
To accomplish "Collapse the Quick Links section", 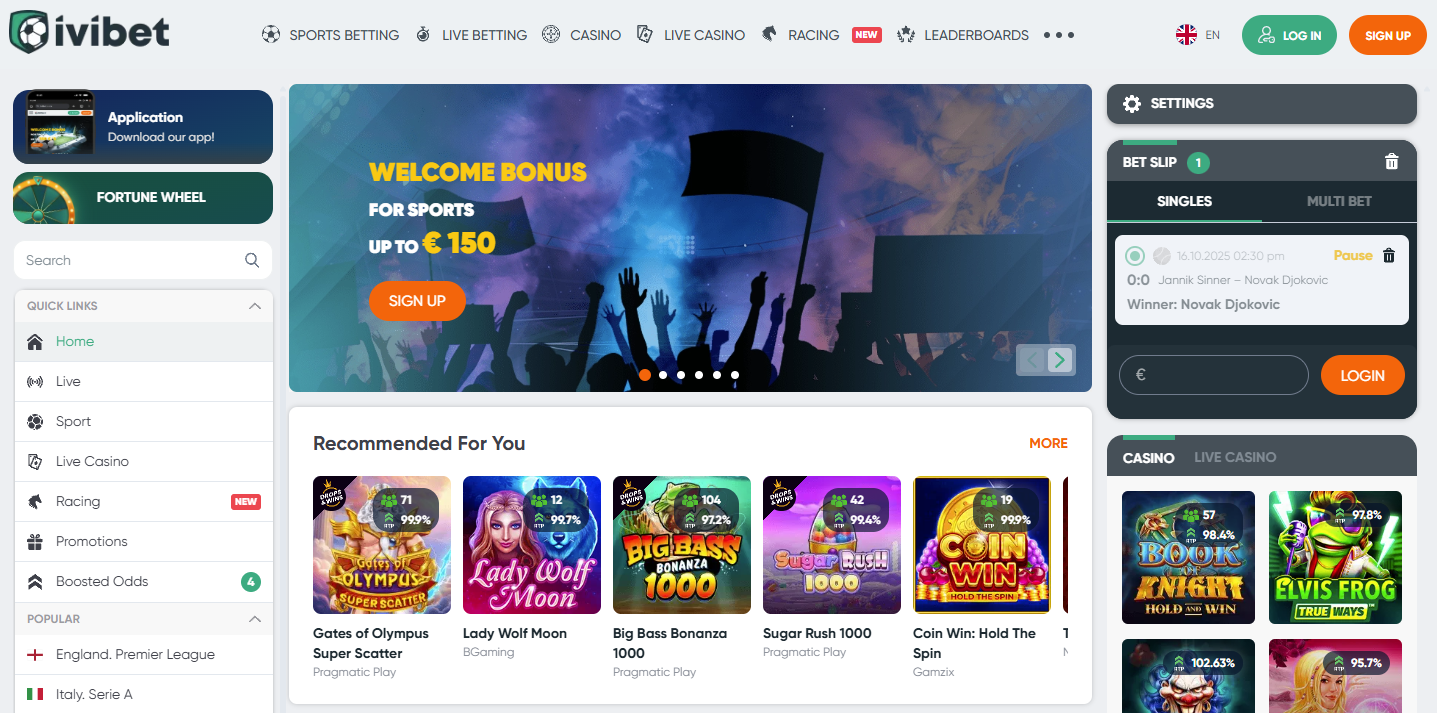I will (x=255, y=306).
